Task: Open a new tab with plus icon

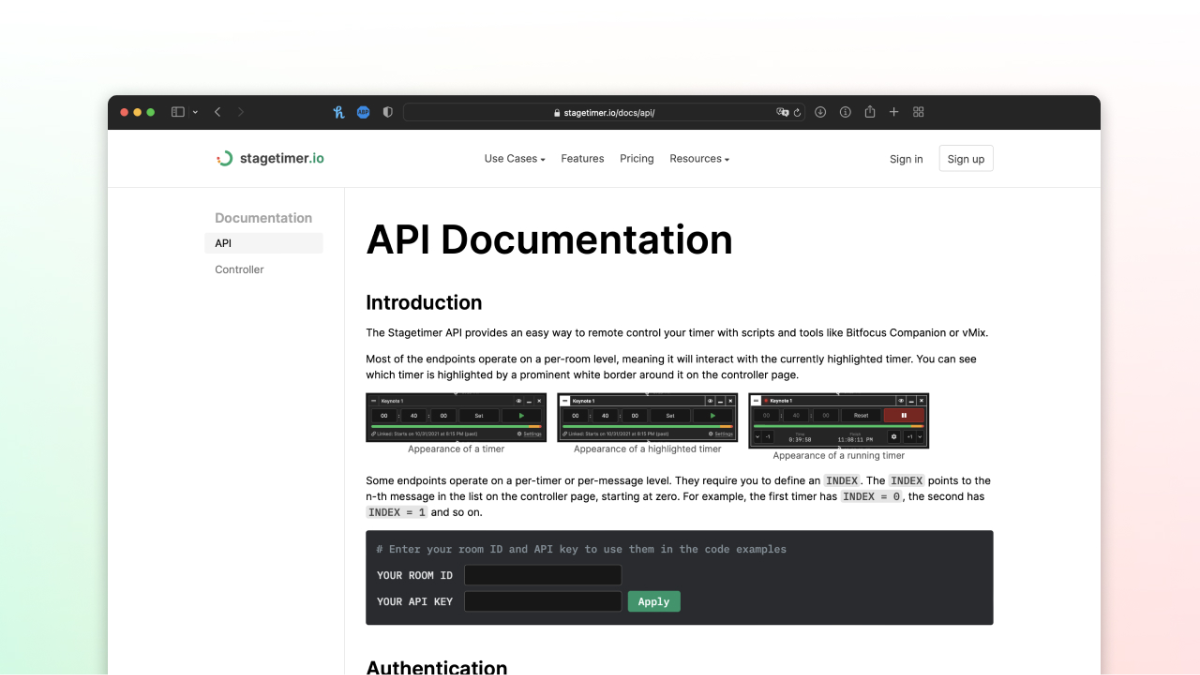Action: (894, 112)
